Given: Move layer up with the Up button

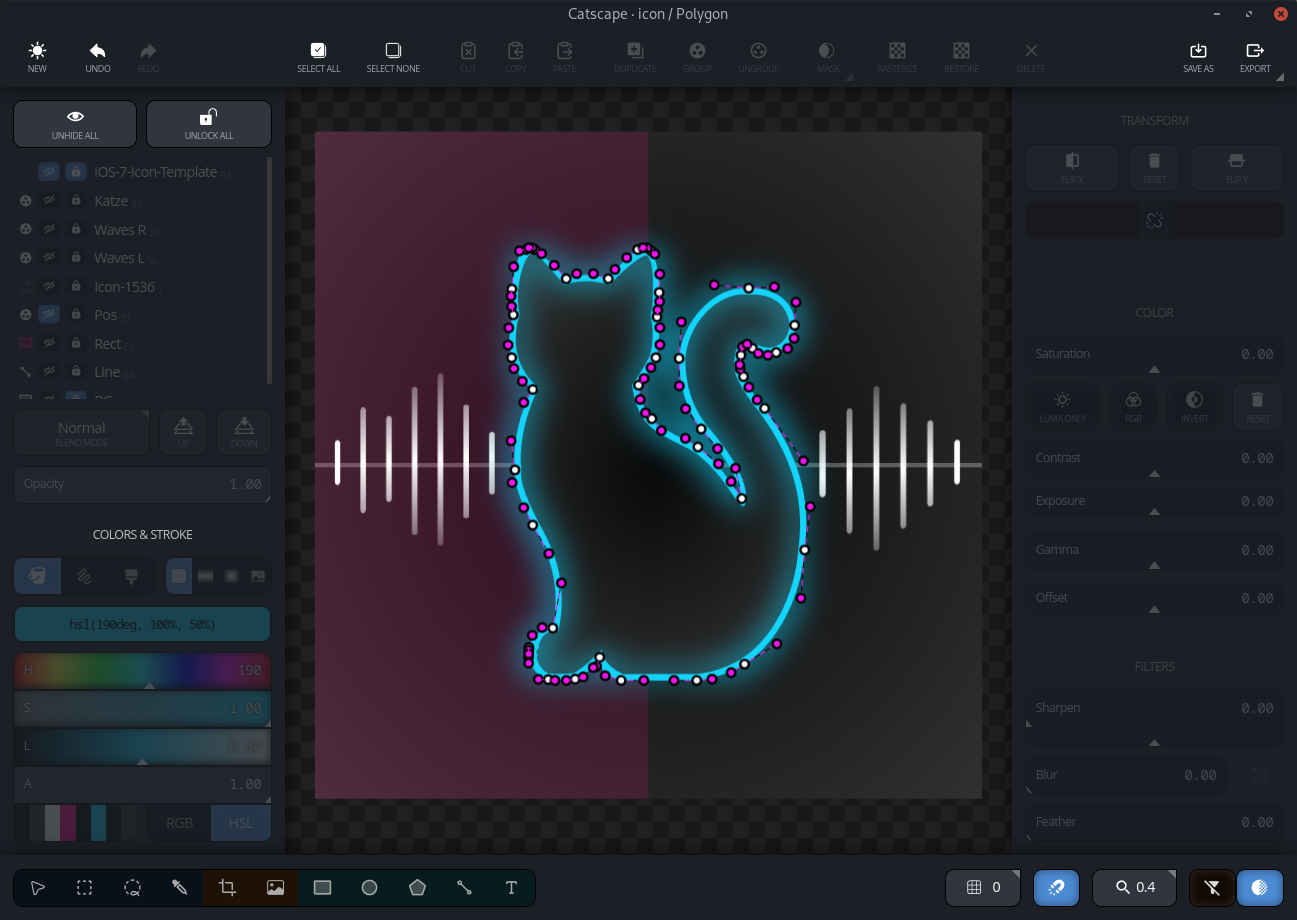Looking at the screenshot, I should click(183, 432).
